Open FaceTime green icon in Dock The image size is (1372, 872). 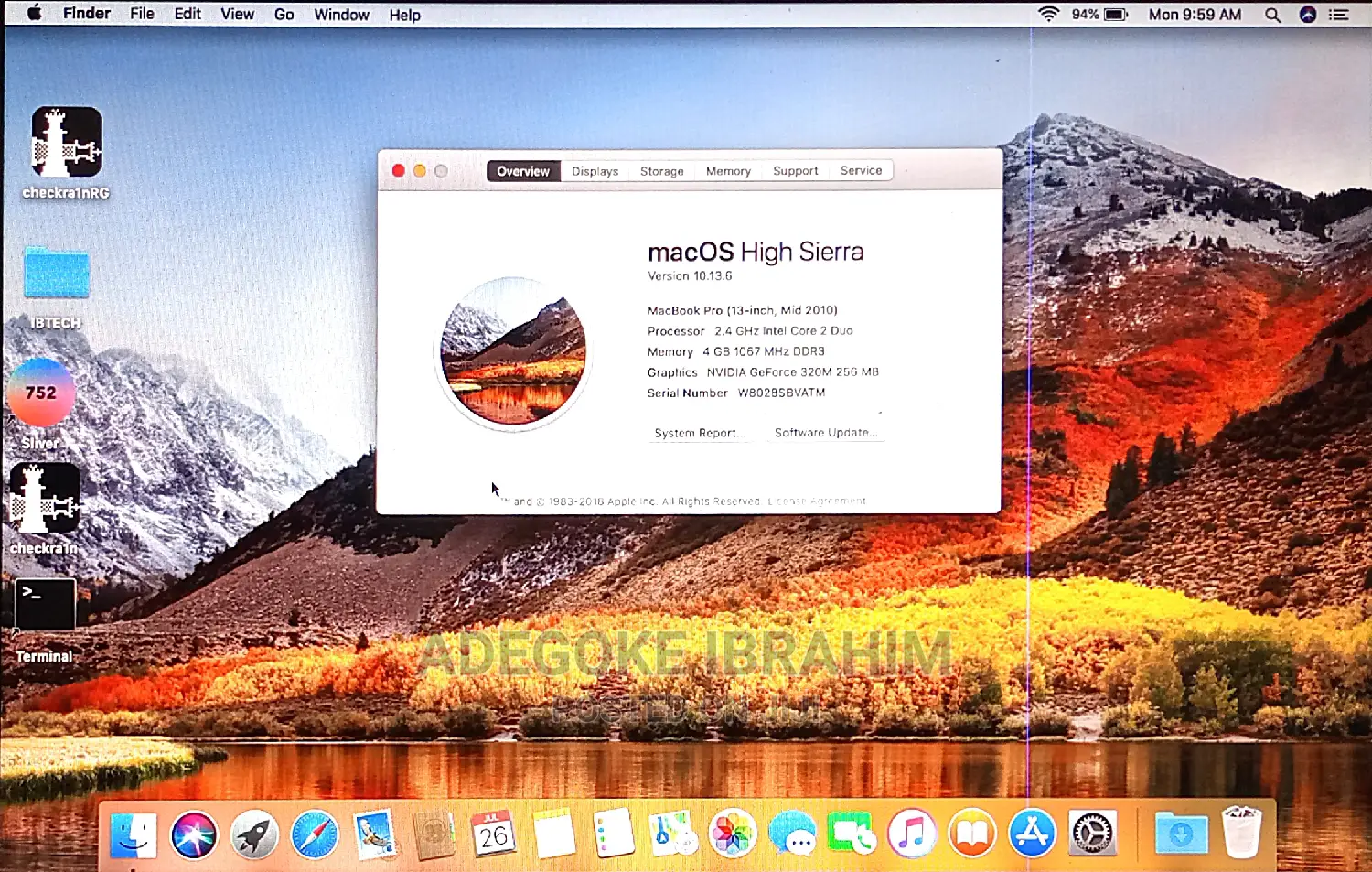click(x=852, y=834)
